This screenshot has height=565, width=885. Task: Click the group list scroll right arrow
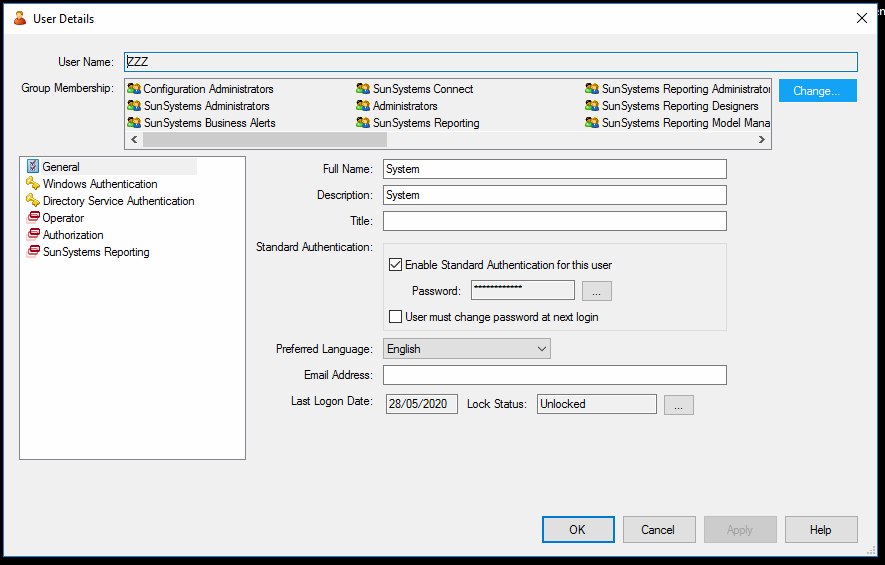[761, 139]
